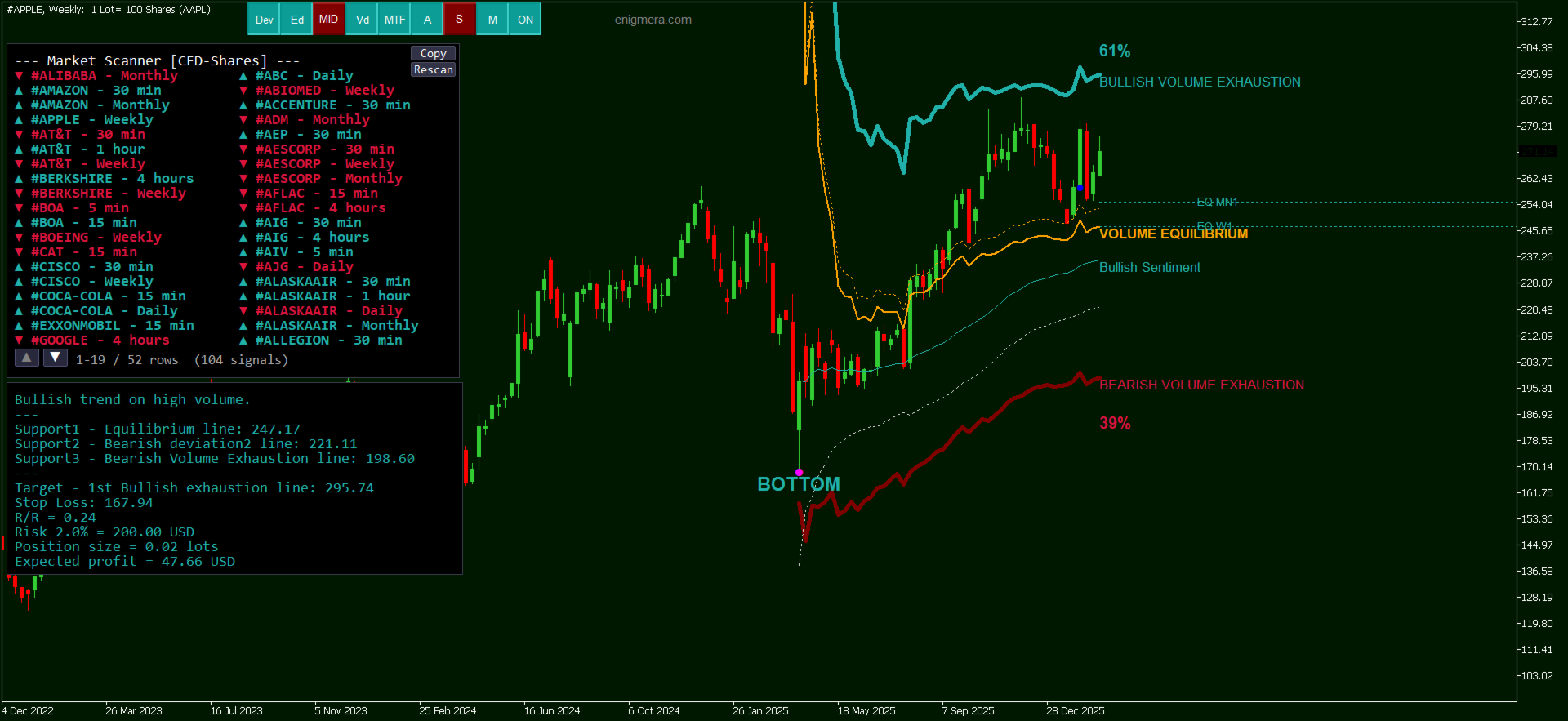Click the '1-19 / 52 rows' pager text
The image size is (1568, 721).
(x=127, y=360)
